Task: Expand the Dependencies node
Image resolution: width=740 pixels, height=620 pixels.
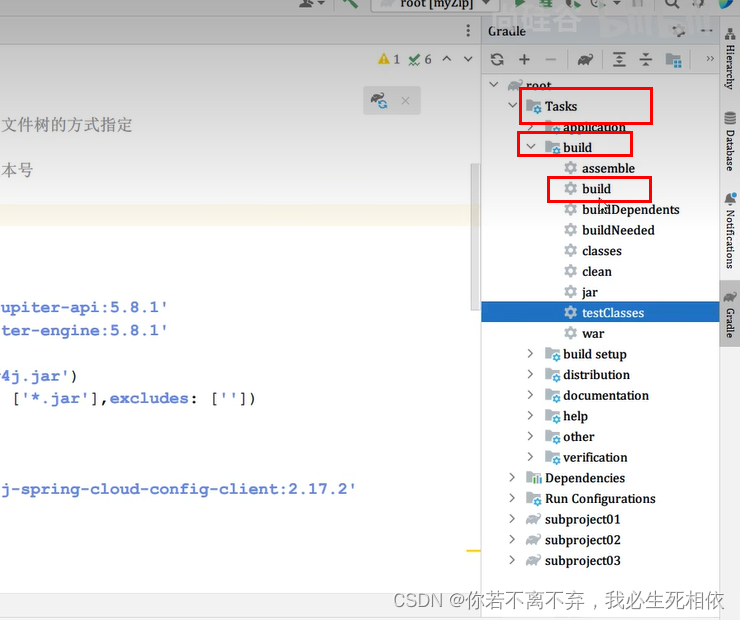Action: click(512, 478)
